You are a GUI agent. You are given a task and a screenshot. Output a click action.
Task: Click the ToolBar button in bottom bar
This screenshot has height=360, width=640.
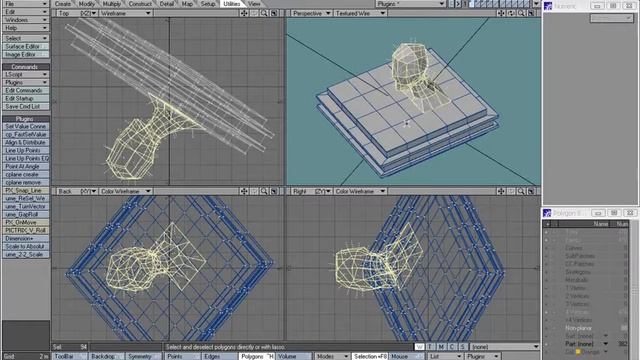click(x=69, y=356)
